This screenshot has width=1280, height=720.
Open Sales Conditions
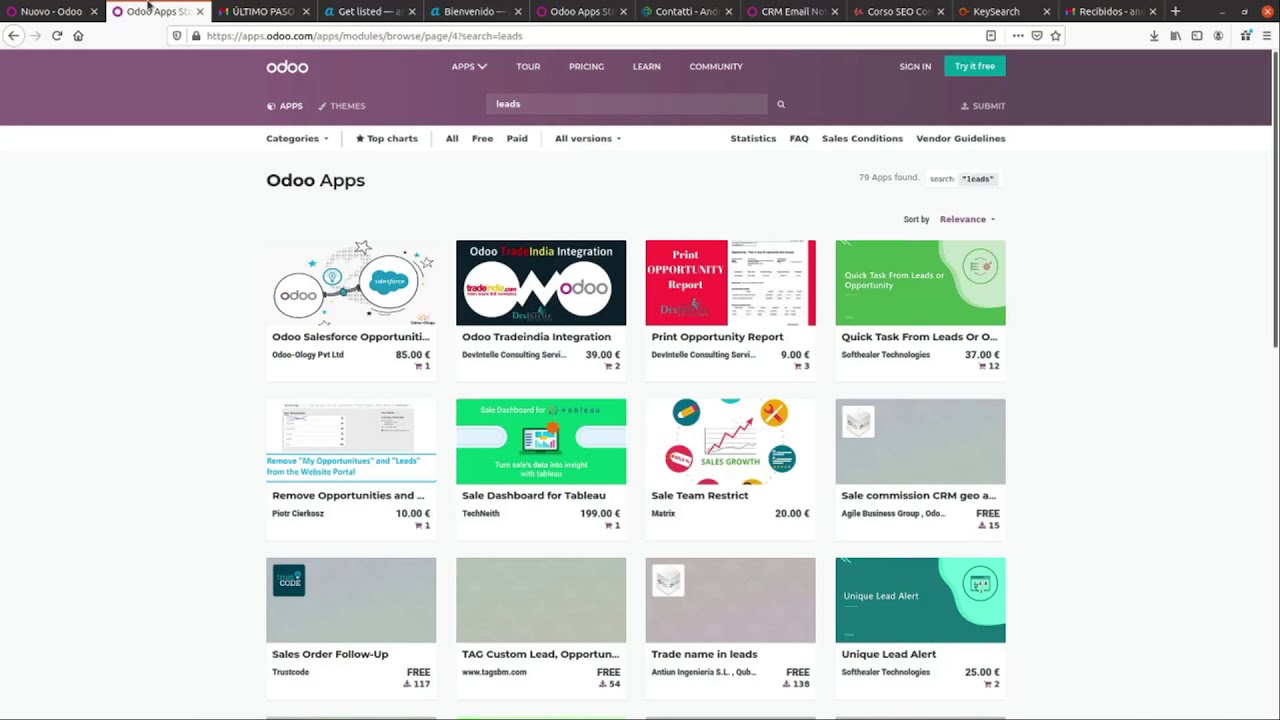point(862,139)
